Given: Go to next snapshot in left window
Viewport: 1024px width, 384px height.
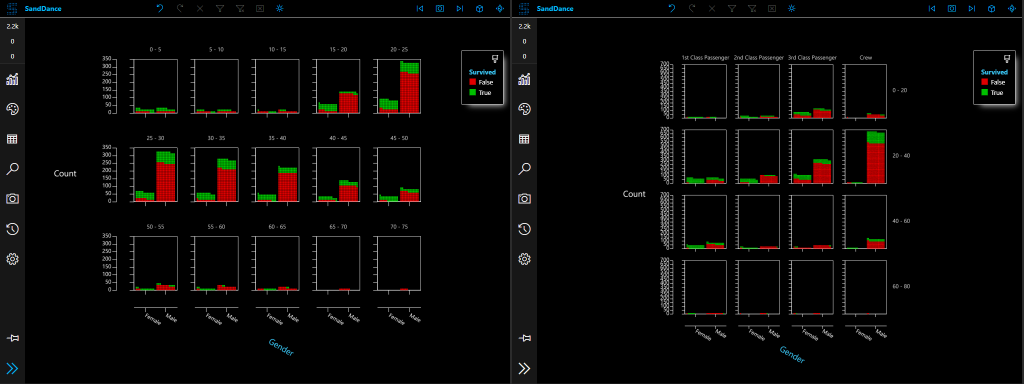Looking at the screenshot, I should (x=460, y=8).
